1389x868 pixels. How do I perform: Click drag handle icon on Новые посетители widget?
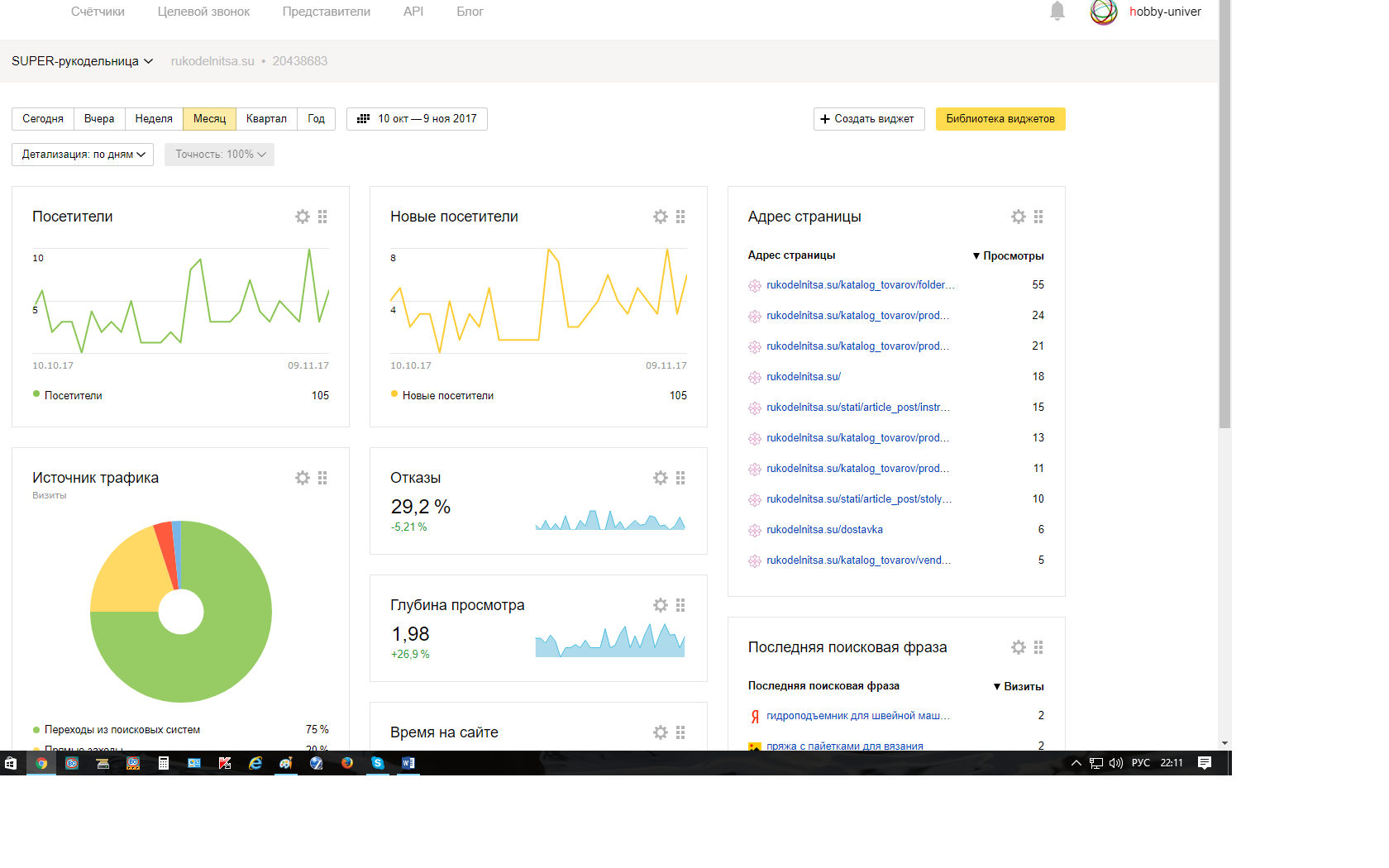[x=680, y=217]
